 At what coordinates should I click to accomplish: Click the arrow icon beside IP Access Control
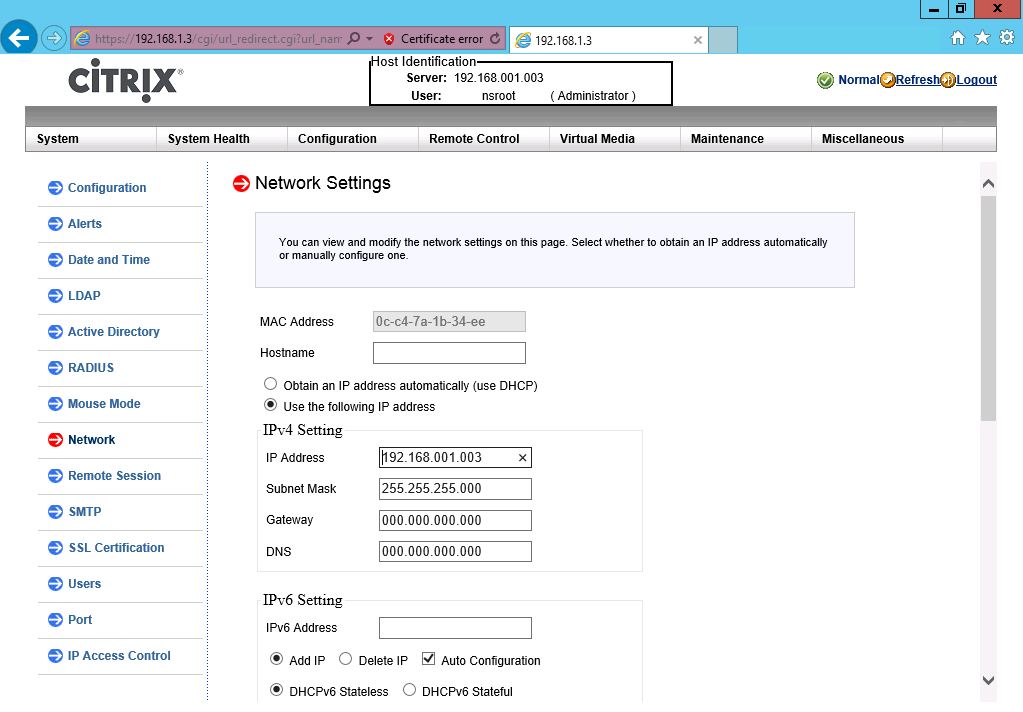55,656
